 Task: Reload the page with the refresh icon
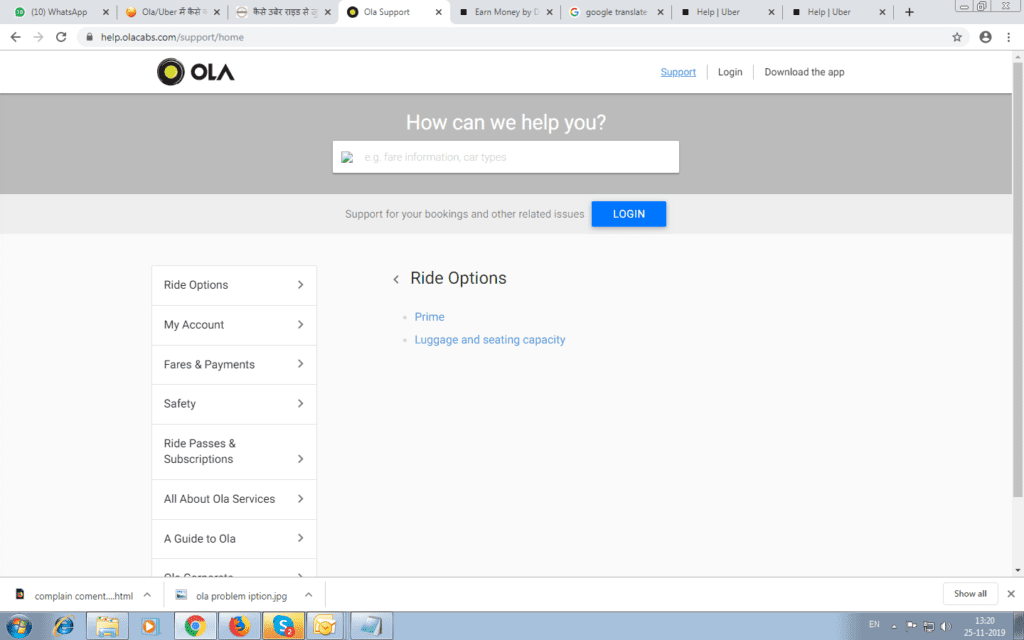point(61,37)
